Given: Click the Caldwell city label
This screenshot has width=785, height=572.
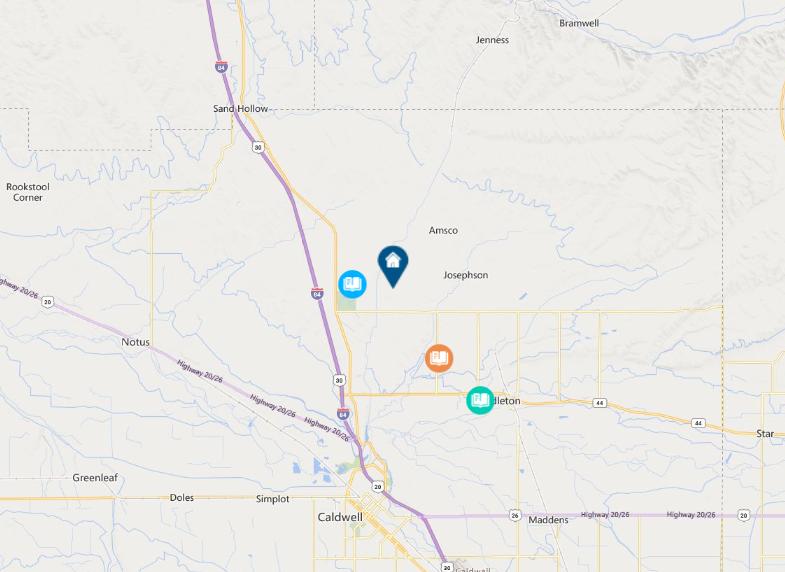Looking at the screenshot, I should pos(340,517).
